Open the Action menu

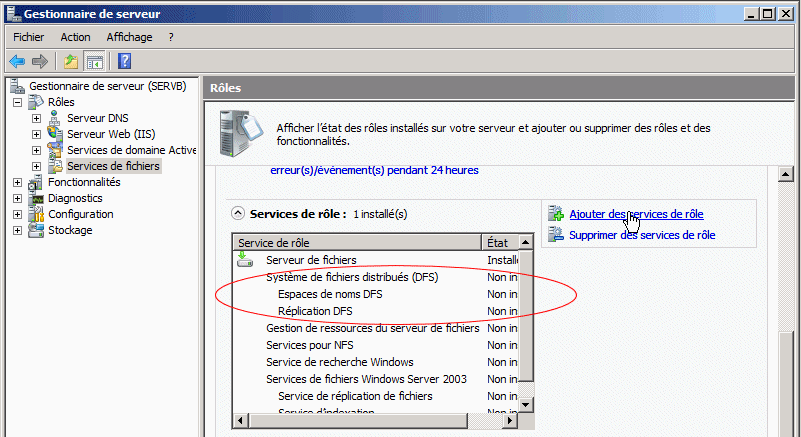click(x=75, y=37)
